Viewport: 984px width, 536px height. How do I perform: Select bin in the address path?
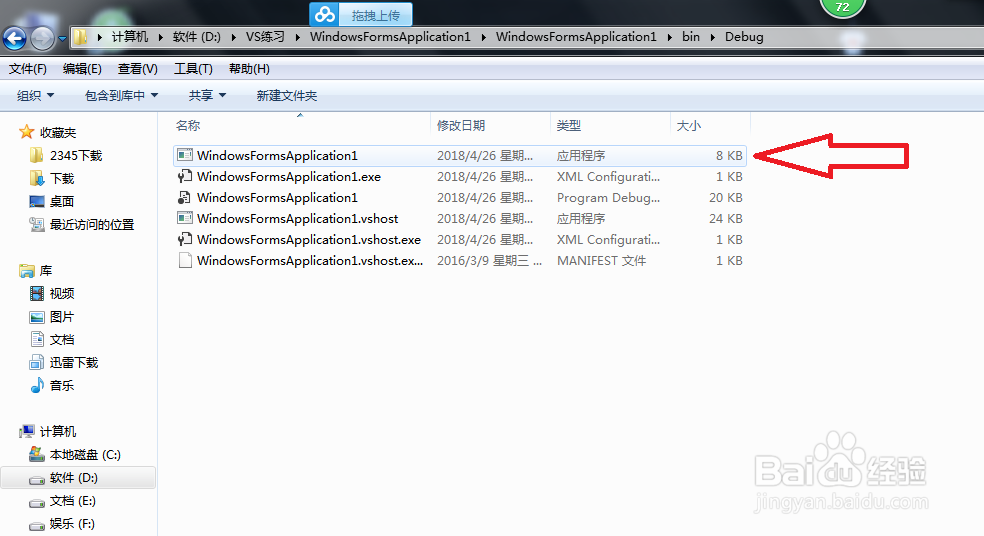pyautogui.click(x=691, y=37)
